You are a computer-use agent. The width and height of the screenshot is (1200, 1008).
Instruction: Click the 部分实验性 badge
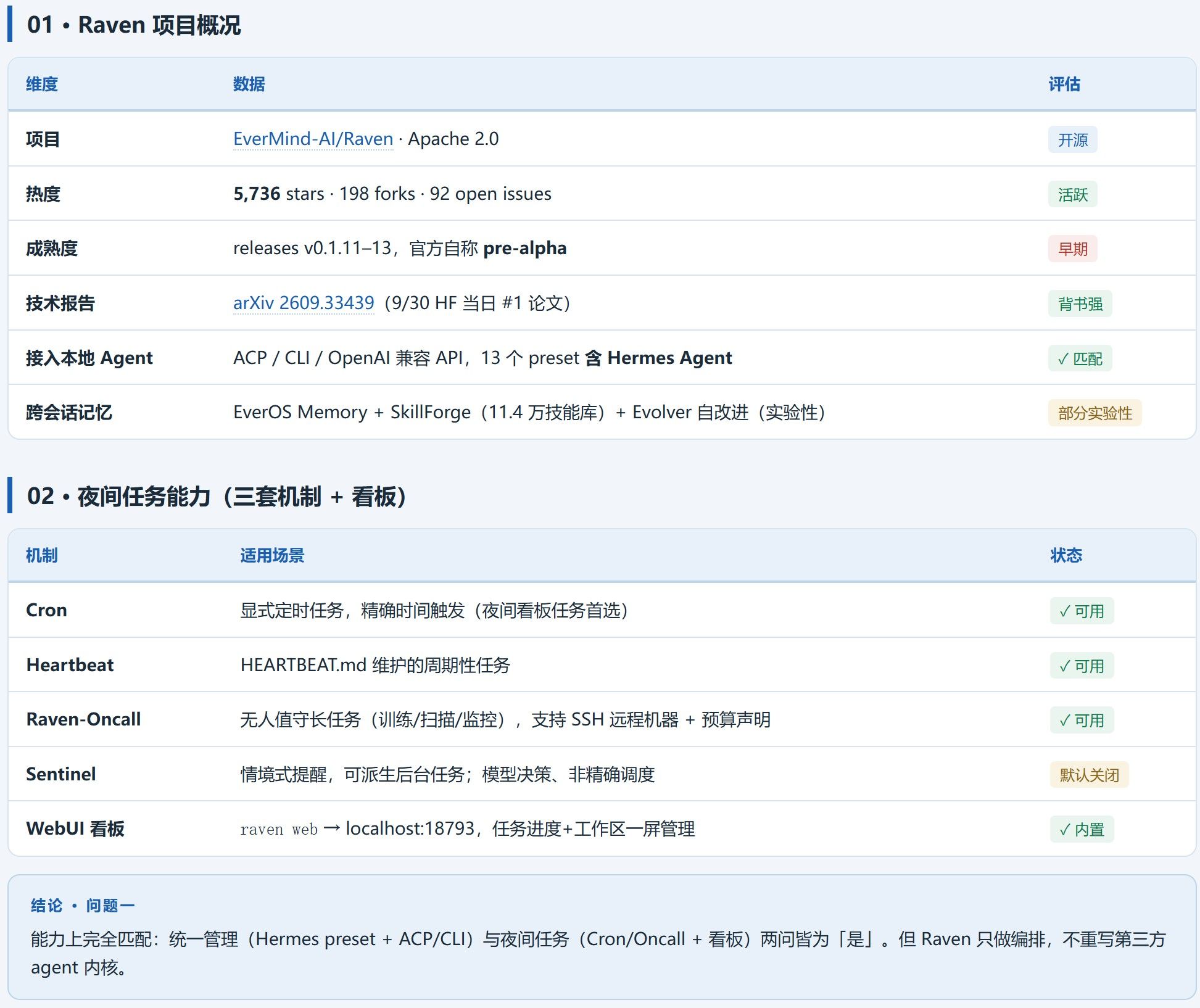click(1094, 413)
